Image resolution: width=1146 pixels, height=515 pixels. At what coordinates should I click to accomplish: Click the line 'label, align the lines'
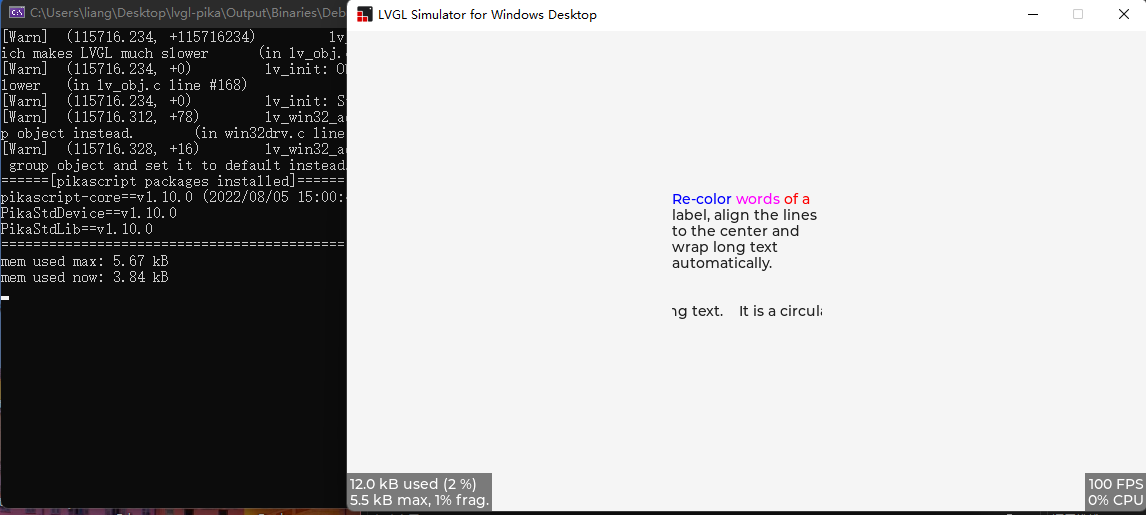[744, 215]
